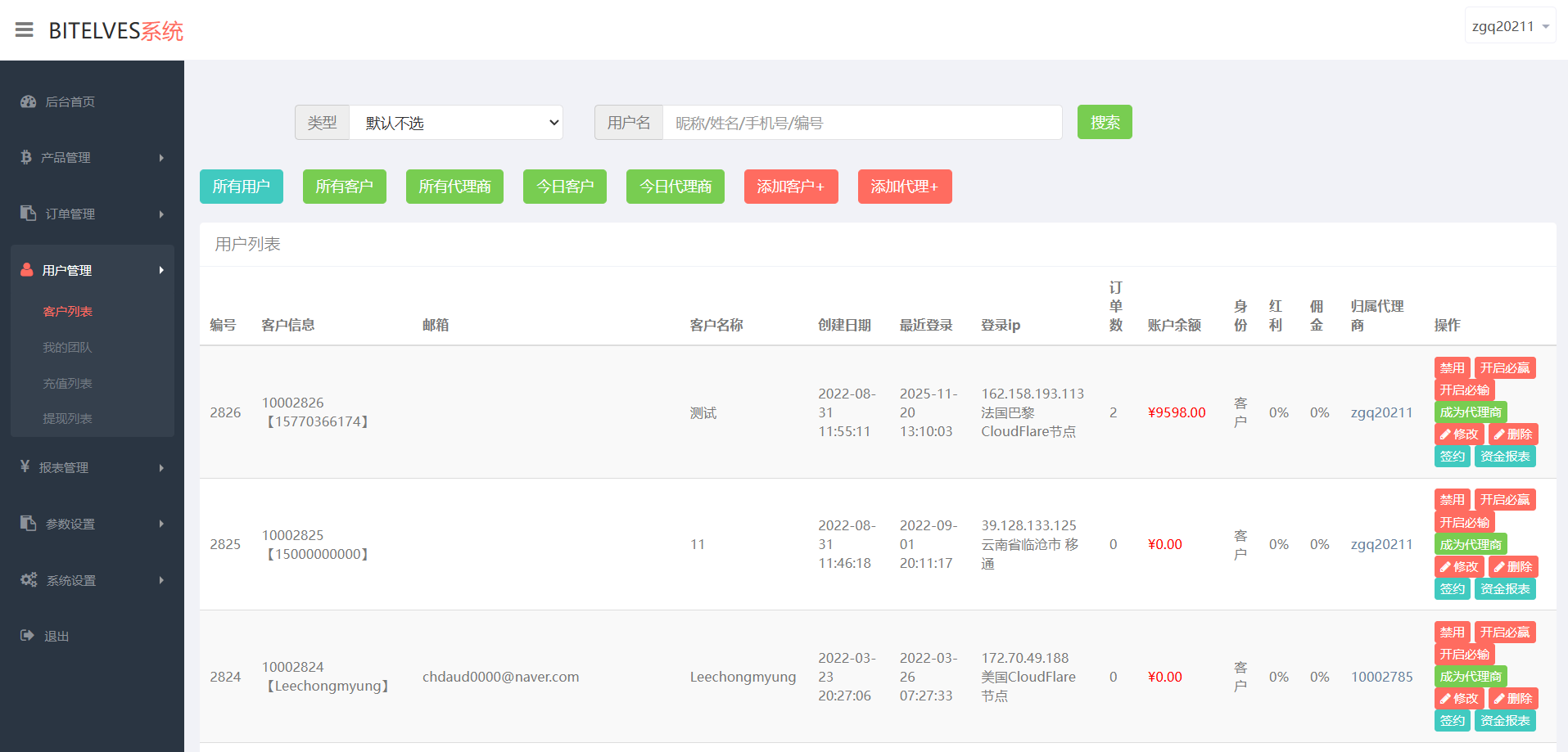Focus the 用户名 search input field
This screenshot has width=1568, height=752.
[861, 123]
